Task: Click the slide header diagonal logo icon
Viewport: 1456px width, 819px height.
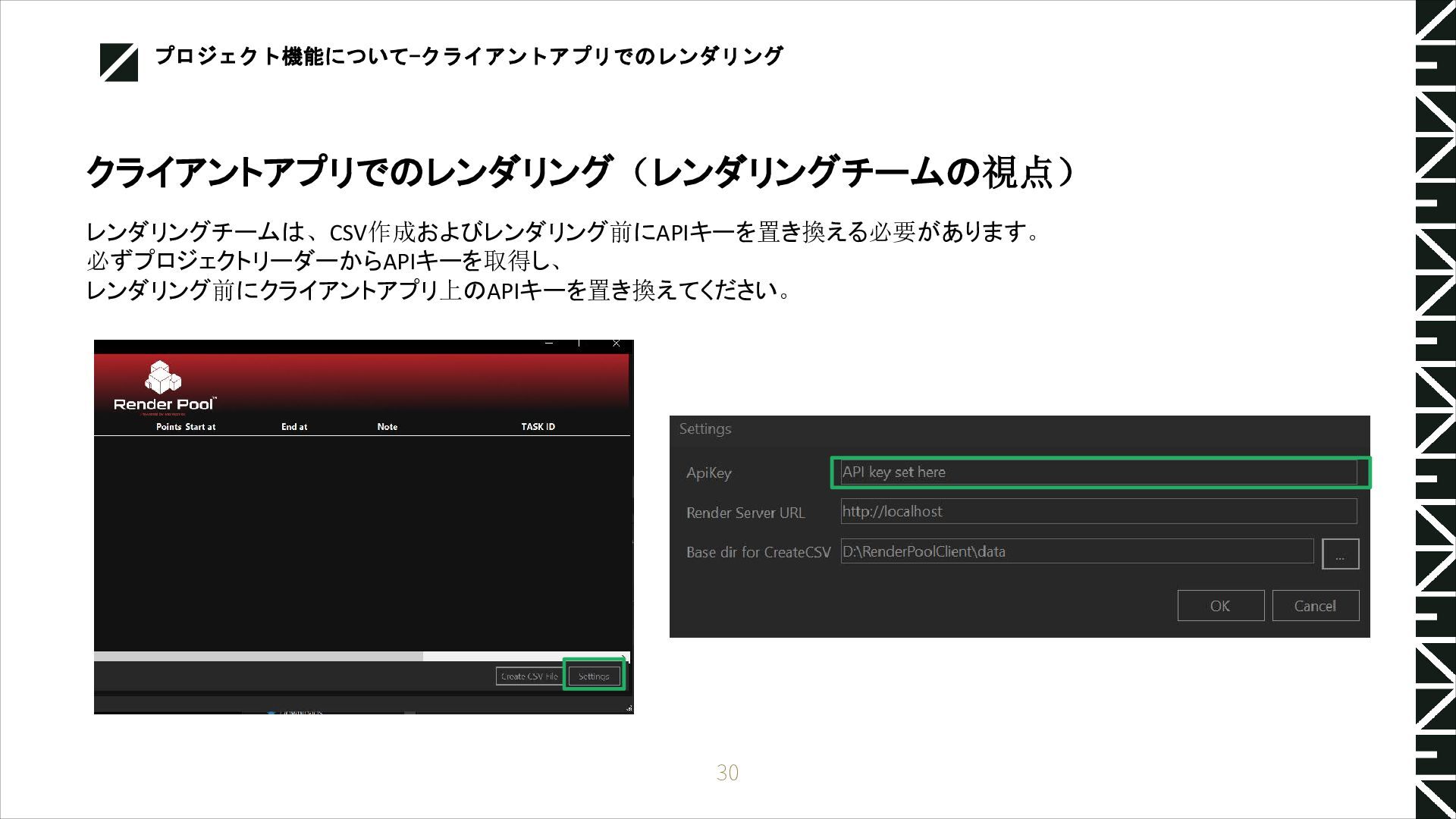Action: (119, 62)
